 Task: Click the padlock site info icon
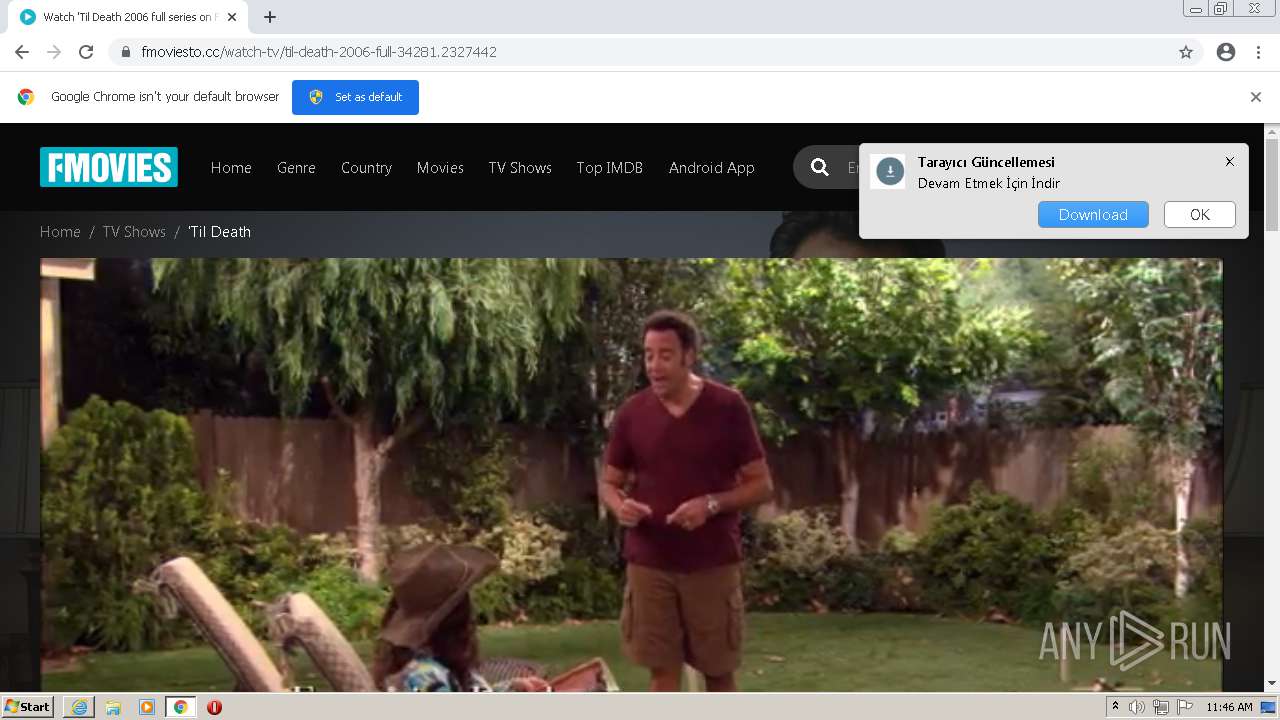tap(126, 52)
